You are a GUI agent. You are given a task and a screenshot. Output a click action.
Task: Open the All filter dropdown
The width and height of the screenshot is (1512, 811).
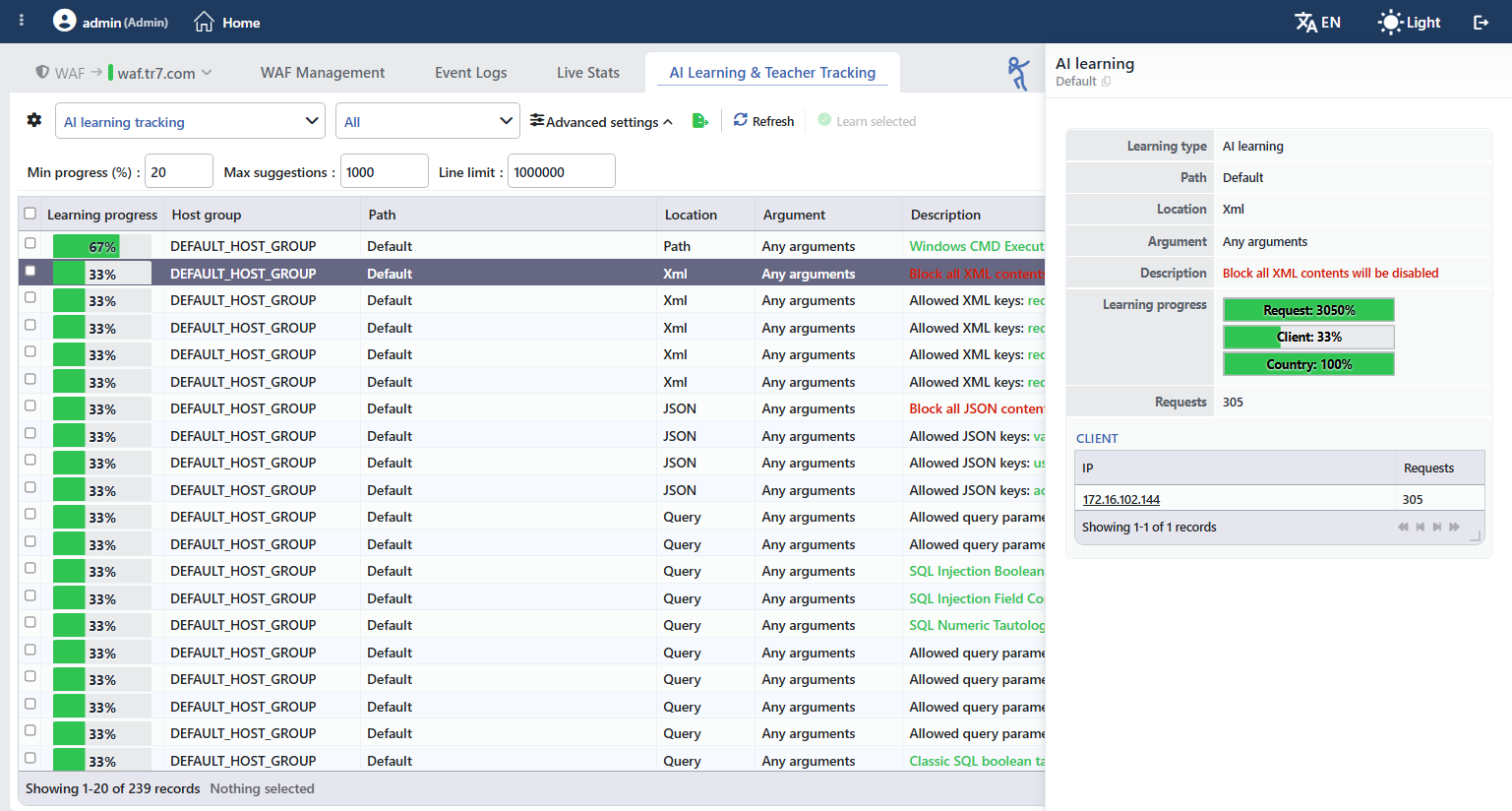[x=428, y=121]
